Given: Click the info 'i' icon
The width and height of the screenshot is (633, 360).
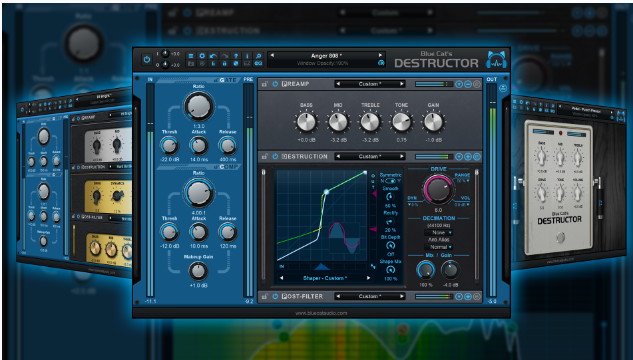Looking at the screenshot, I should 247,56.
